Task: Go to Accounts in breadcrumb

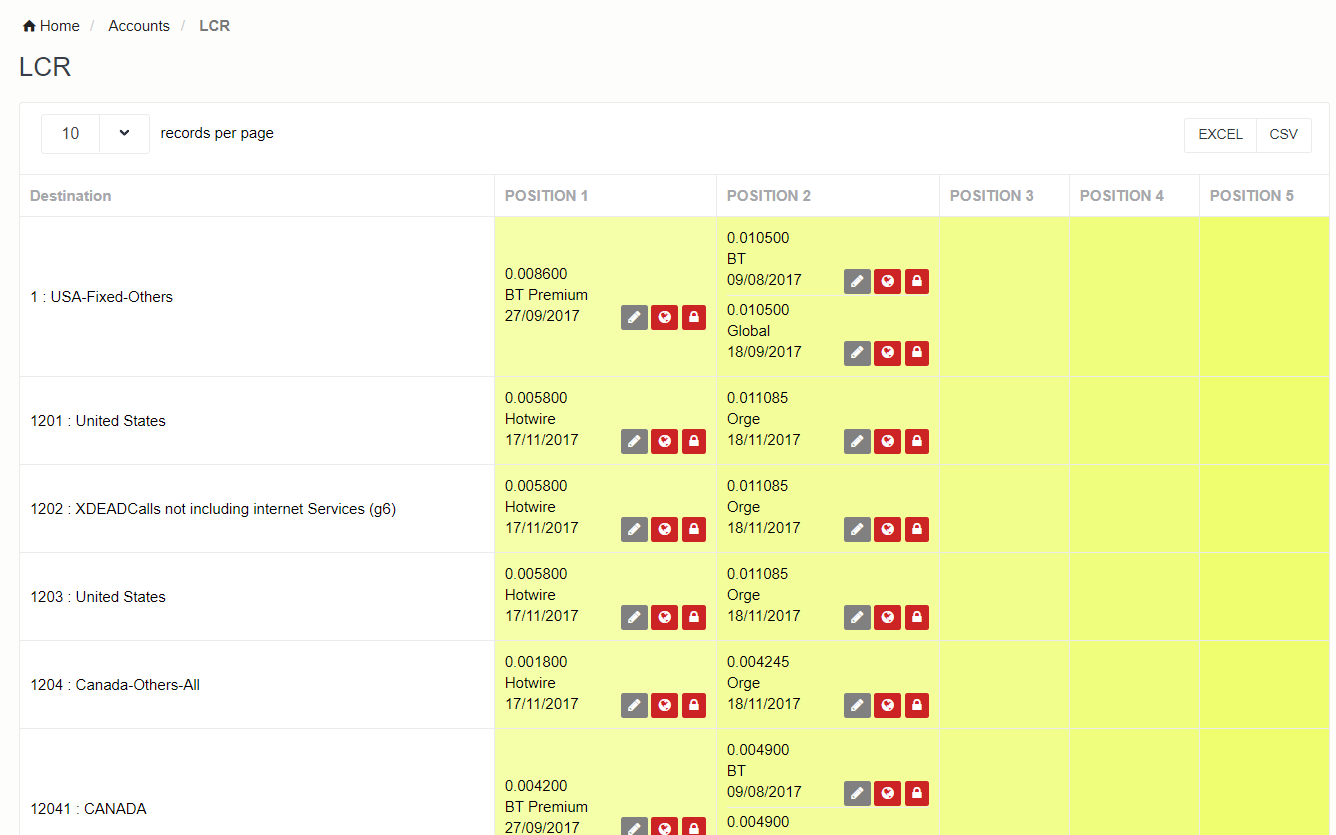Action: pos(139,26)
